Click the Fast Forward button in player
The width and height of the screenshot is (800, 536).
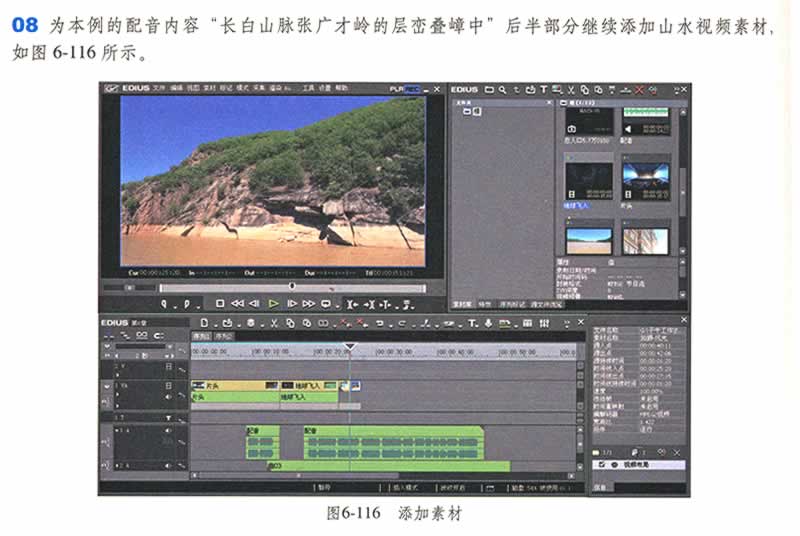309,303
